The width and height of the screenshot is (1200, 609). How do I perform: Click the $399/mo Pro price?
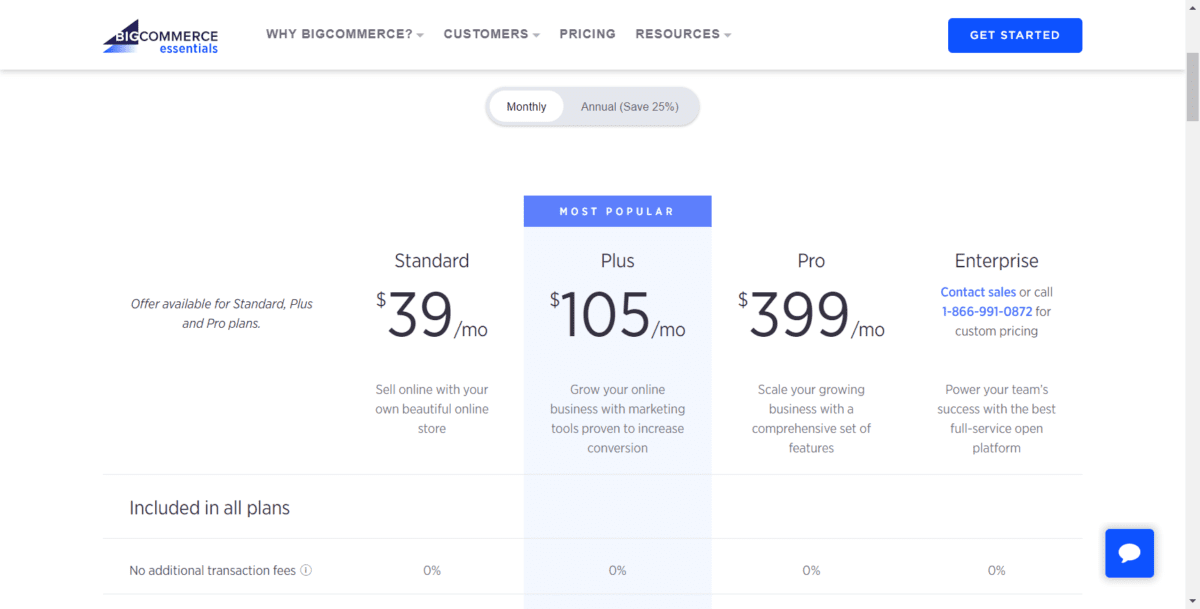(x=811, y=315)
